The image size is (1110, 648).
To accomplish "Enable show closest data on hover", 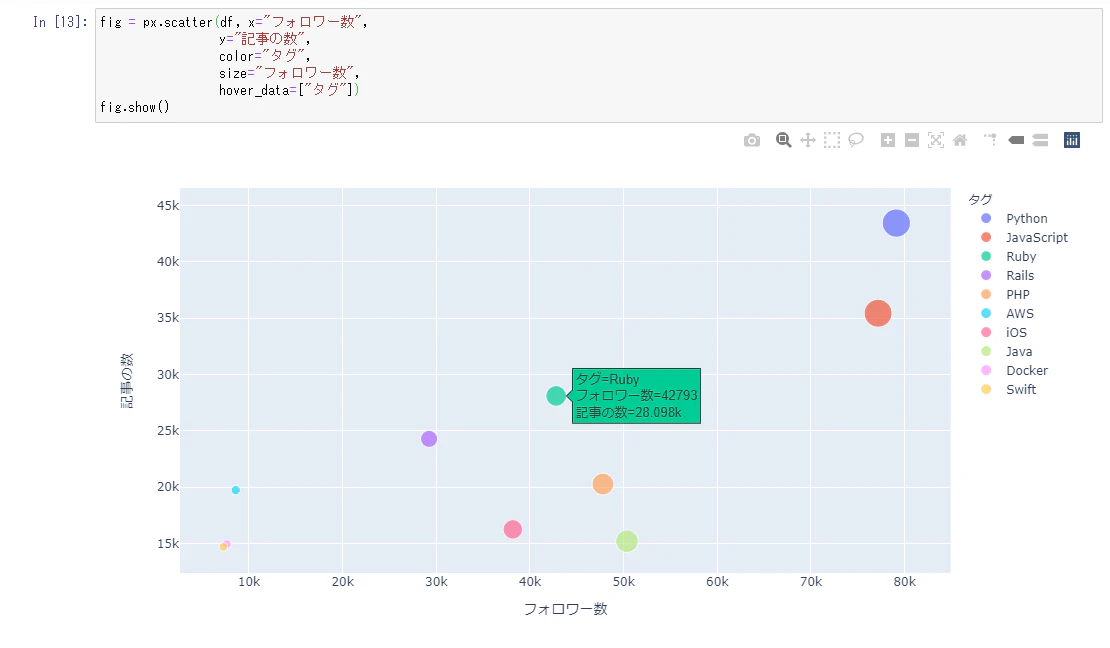I will (x=1016, y=140).
